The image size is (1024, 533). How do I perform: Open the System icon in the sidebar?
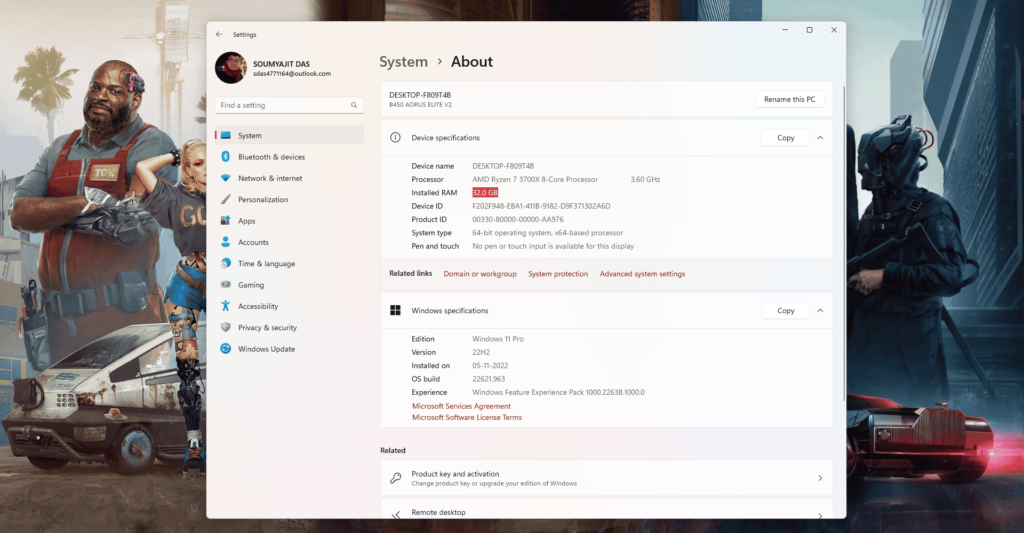[x=225, y=135]
